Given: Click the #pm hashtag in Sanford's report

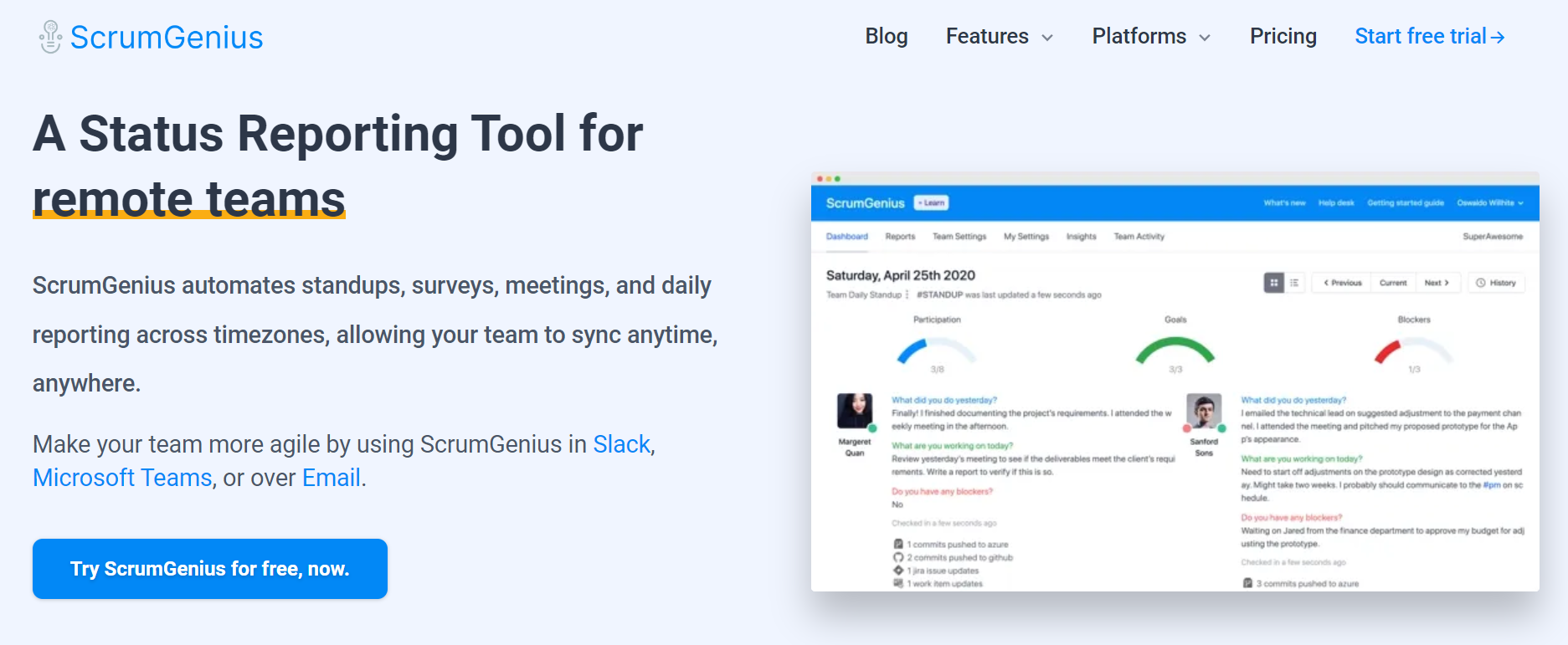Looking at the screenshot, I should pyautogui.click(x=1492, y=485).
